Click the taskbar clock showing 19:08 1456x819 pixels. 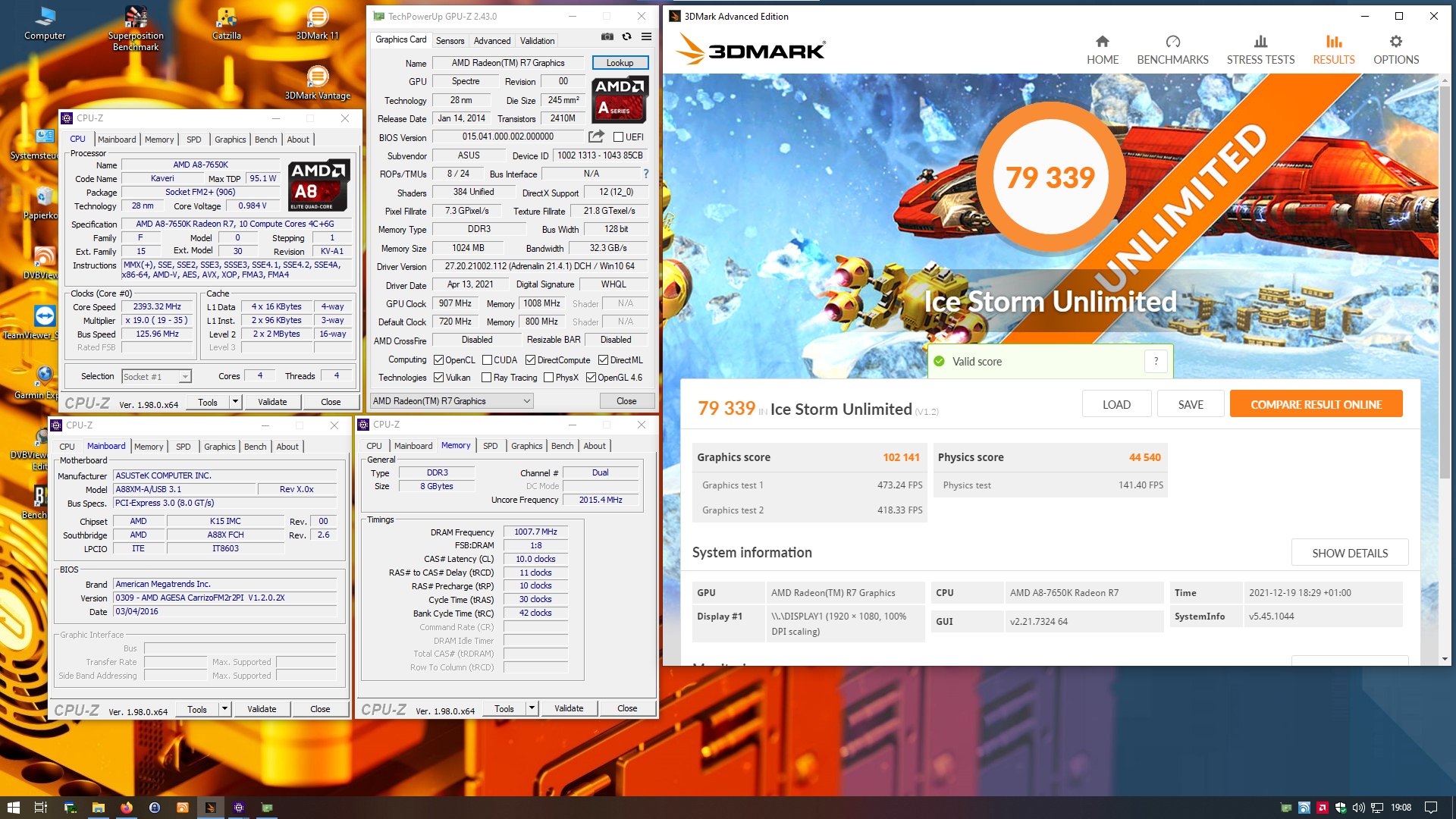coord(1401,808)
